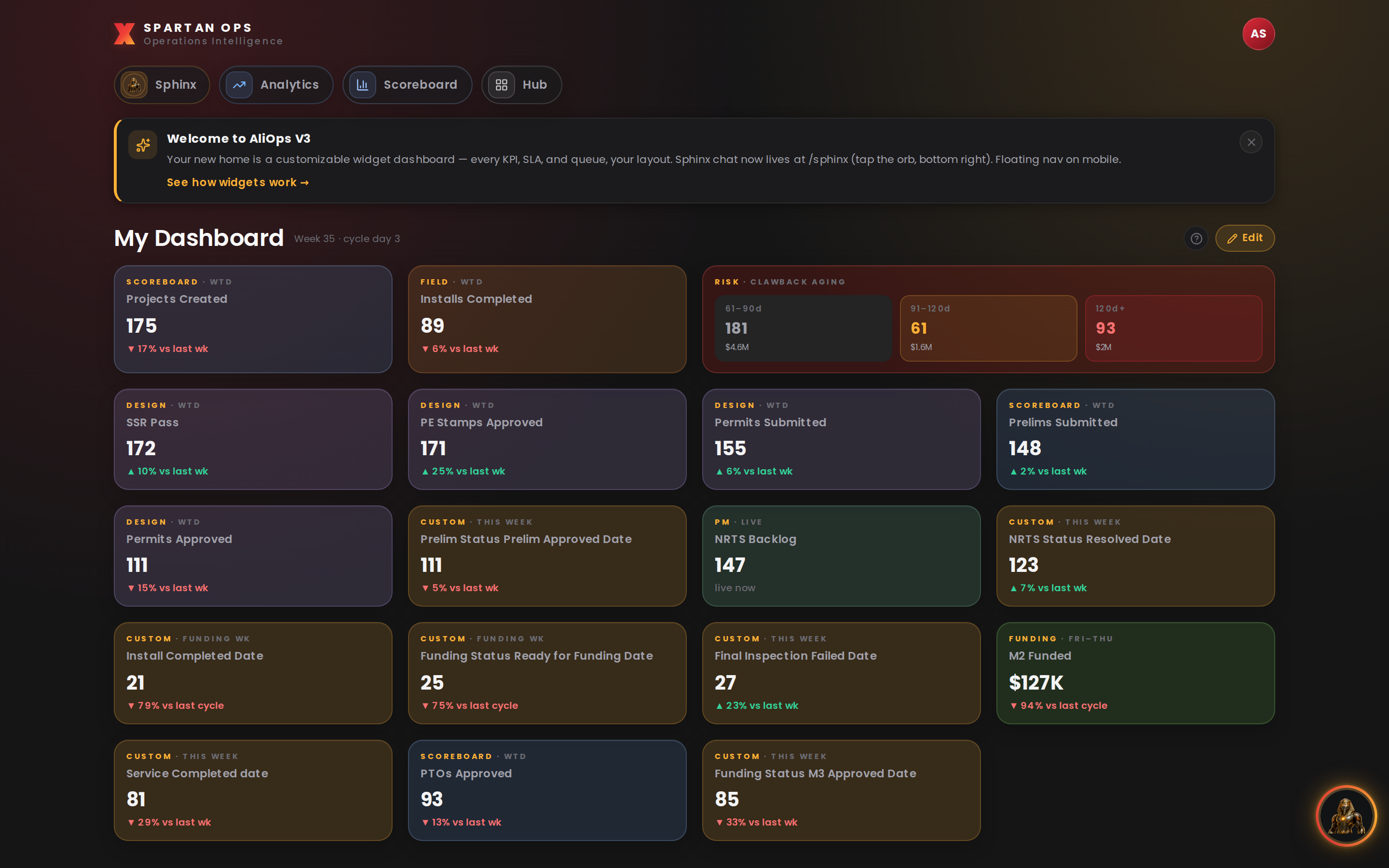Select the 120d+ clawback aging tile
This screenshot has width=1389, height=868.
pos(1173,328)
